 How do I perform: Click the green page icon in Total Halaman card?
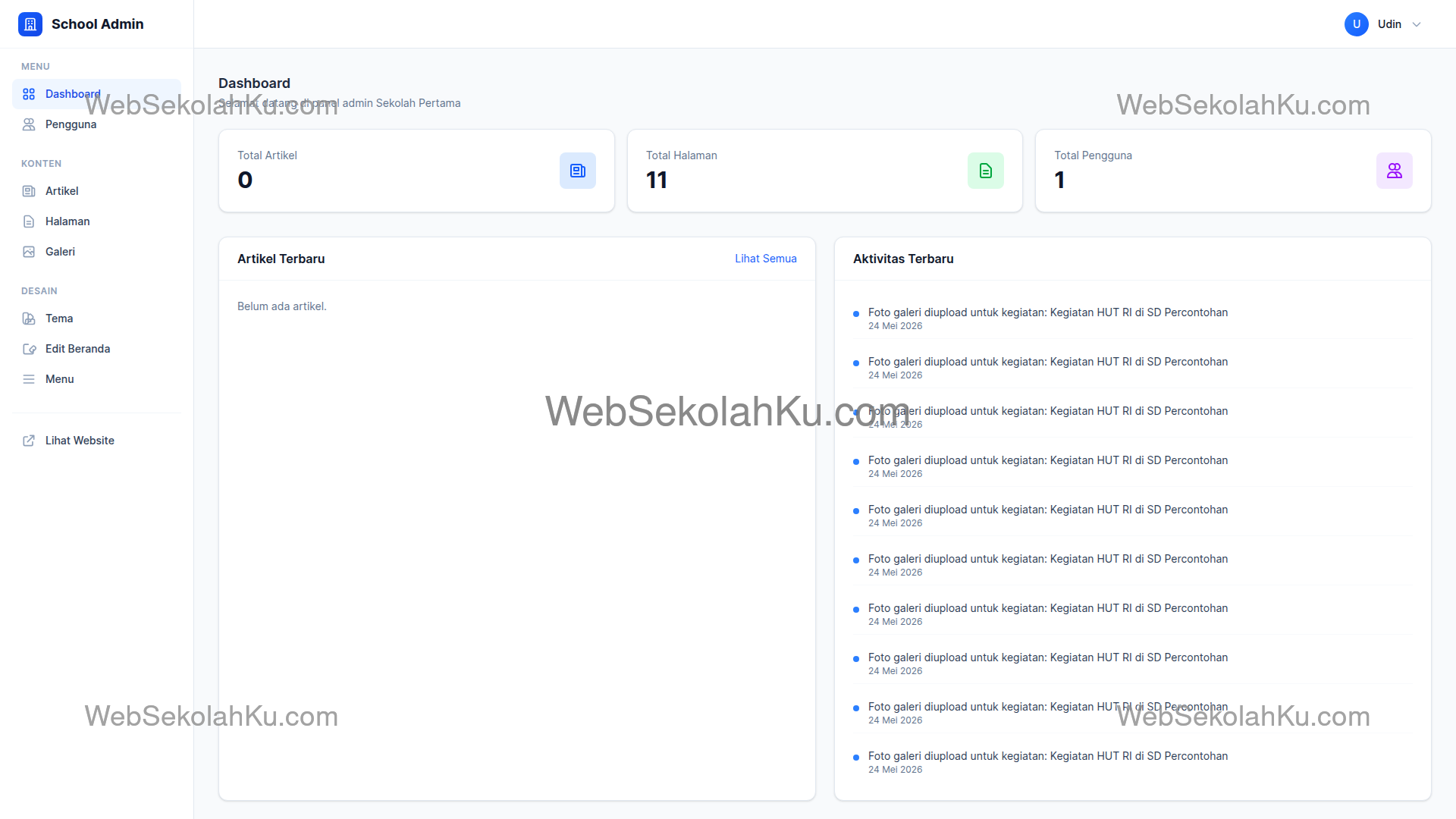pos(986,171)
